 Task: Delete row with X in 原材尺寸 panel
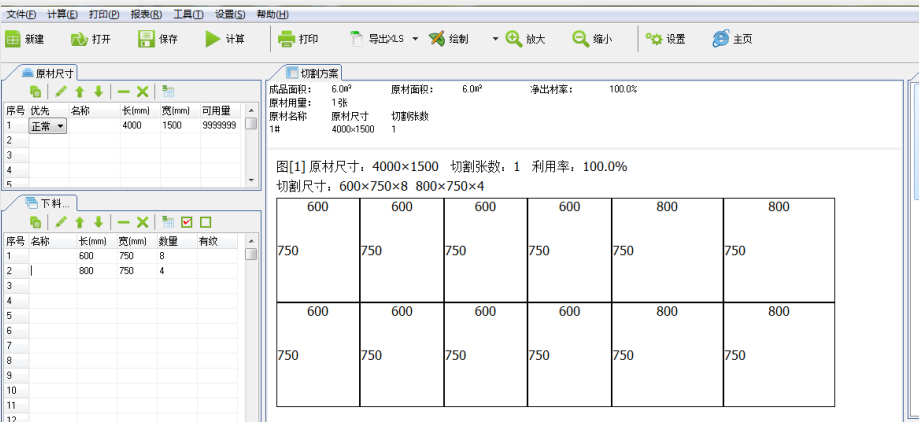(142, 91)
